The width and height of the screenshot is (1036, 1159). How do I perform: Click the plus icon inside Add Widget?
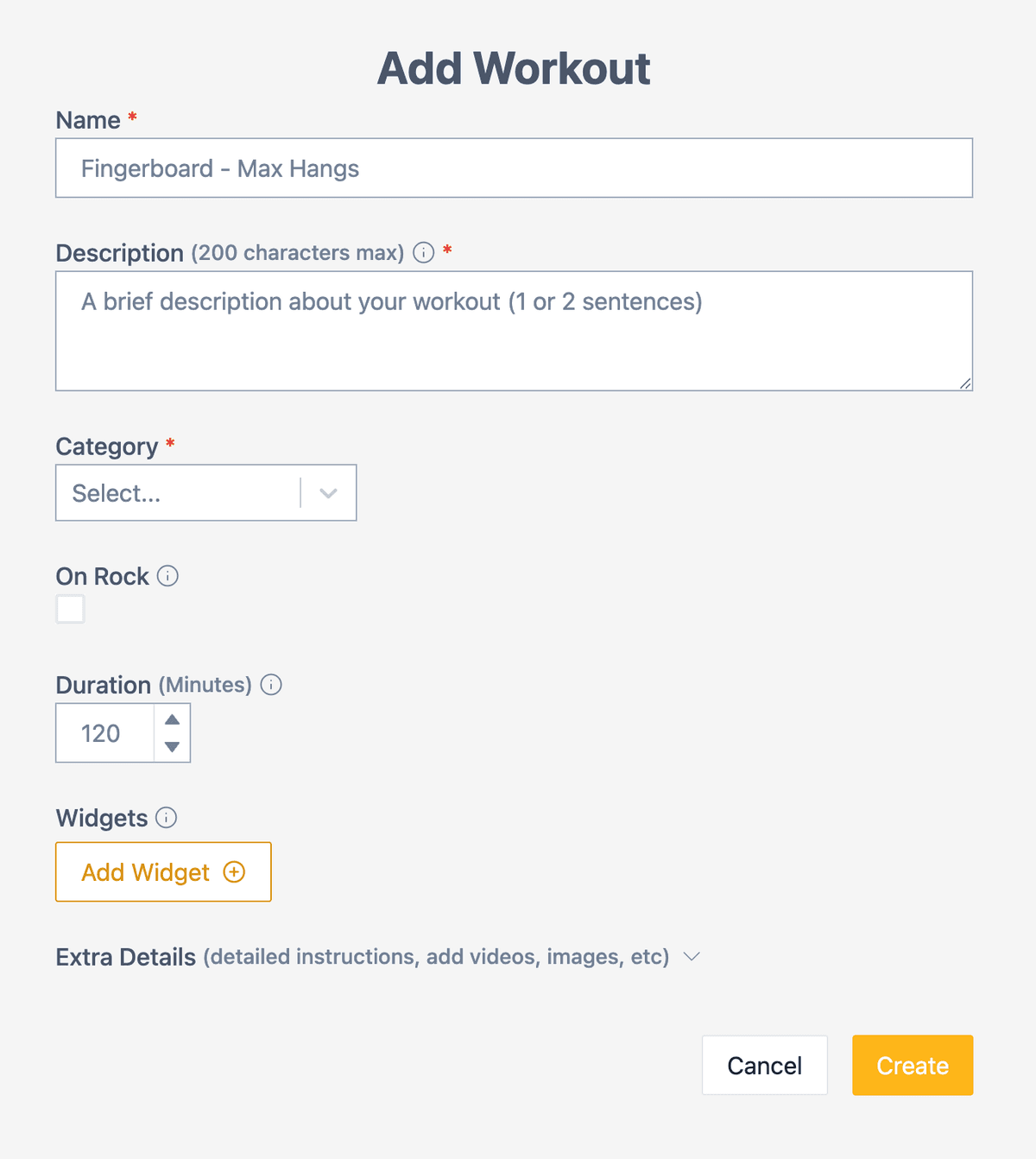tap(233, 872)
